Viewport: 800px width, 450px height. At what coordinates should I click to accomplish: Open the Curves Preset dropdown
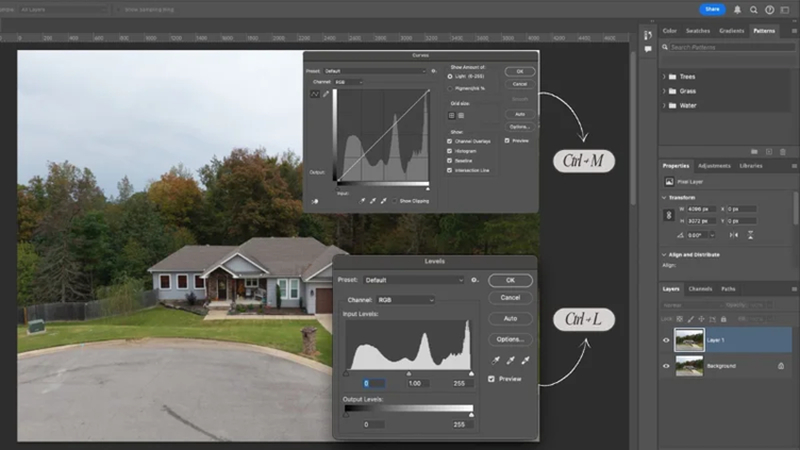(x=374, y=71)
